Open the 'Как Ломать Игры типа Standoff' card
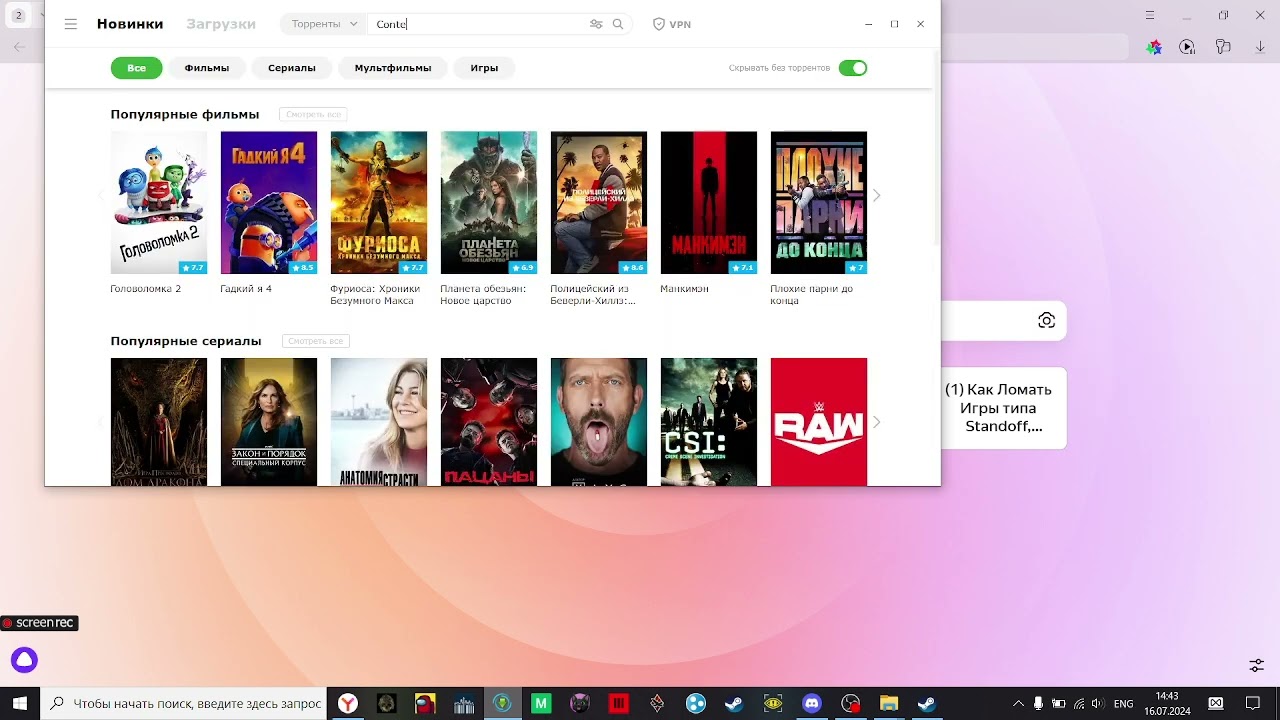Image resolution: width=1280 pixels, height=720 pixels. 1004,408
